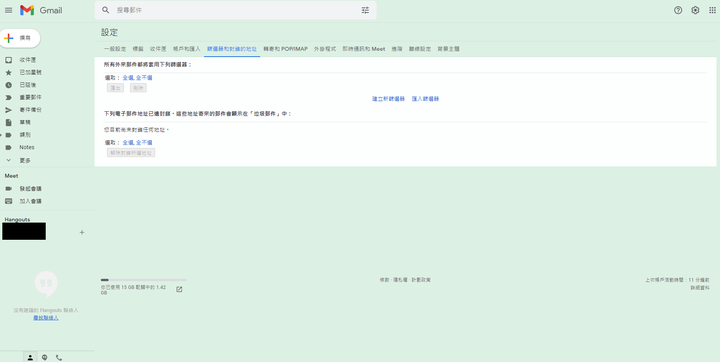Click the 建立新篩選器 create filter link

tap(388, 99)
